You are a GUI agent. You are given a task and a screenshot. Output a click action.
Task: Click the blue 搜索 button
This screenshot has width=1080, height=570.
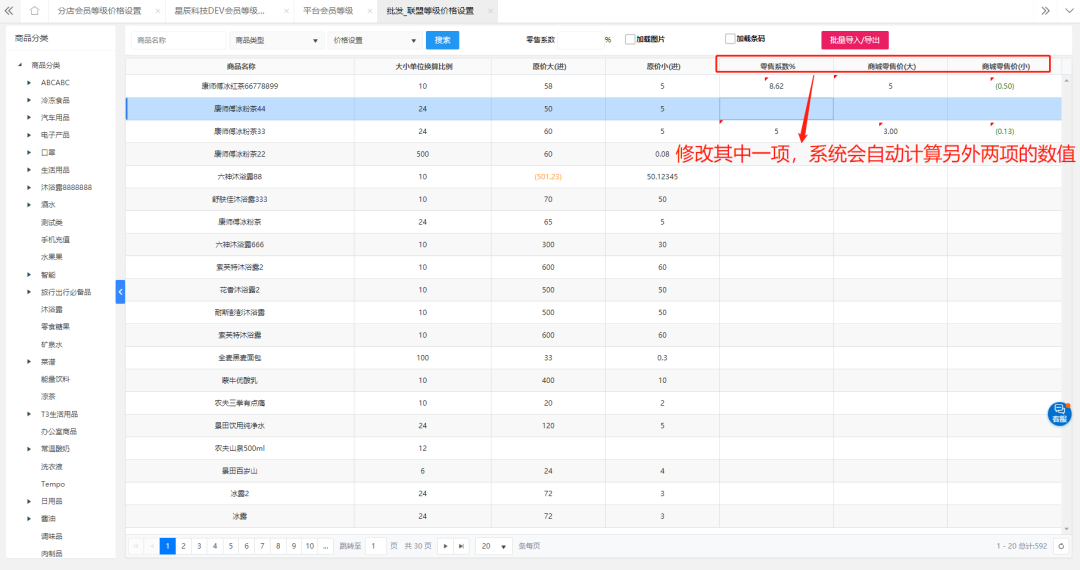[x=442, y=40]
